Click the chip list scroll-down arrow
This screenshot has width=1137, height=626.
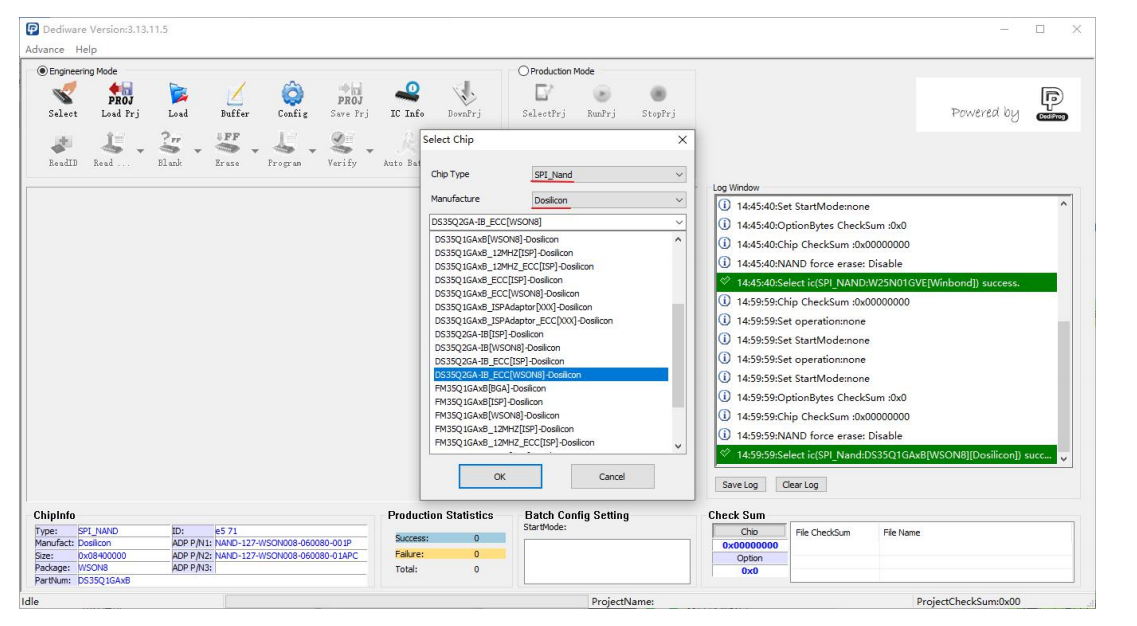coord(678,446)
